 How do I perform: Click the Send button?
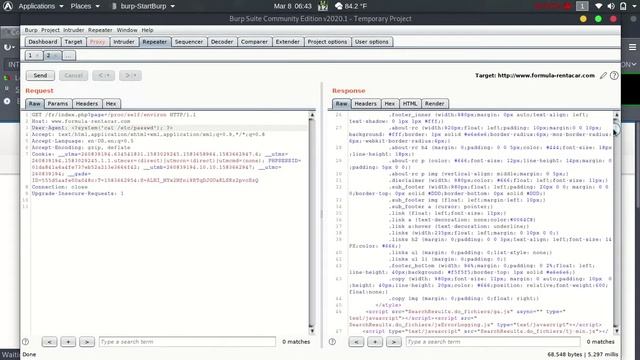40,76
